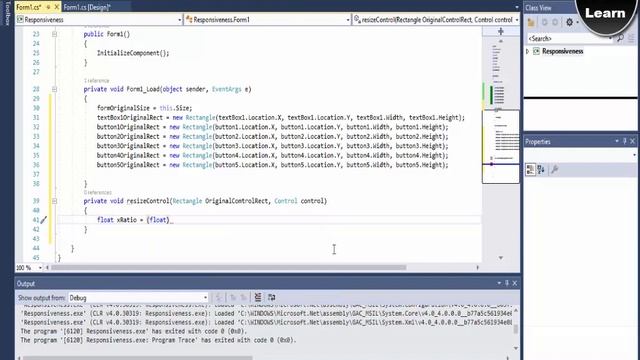Click button5OriginalRect on line 36
Screen dimensions: 640x360
point(128,165)
